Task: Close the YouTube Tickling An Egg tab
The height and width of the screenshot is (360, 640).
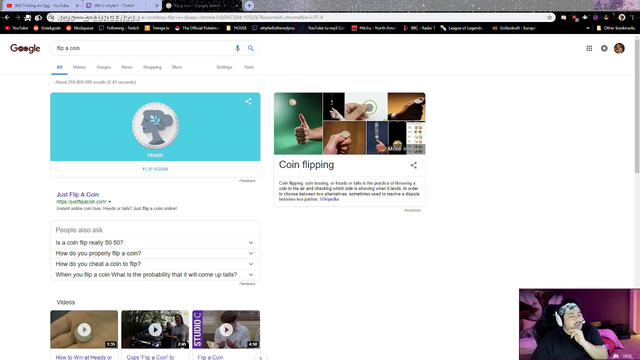Action: click(77, 6)
